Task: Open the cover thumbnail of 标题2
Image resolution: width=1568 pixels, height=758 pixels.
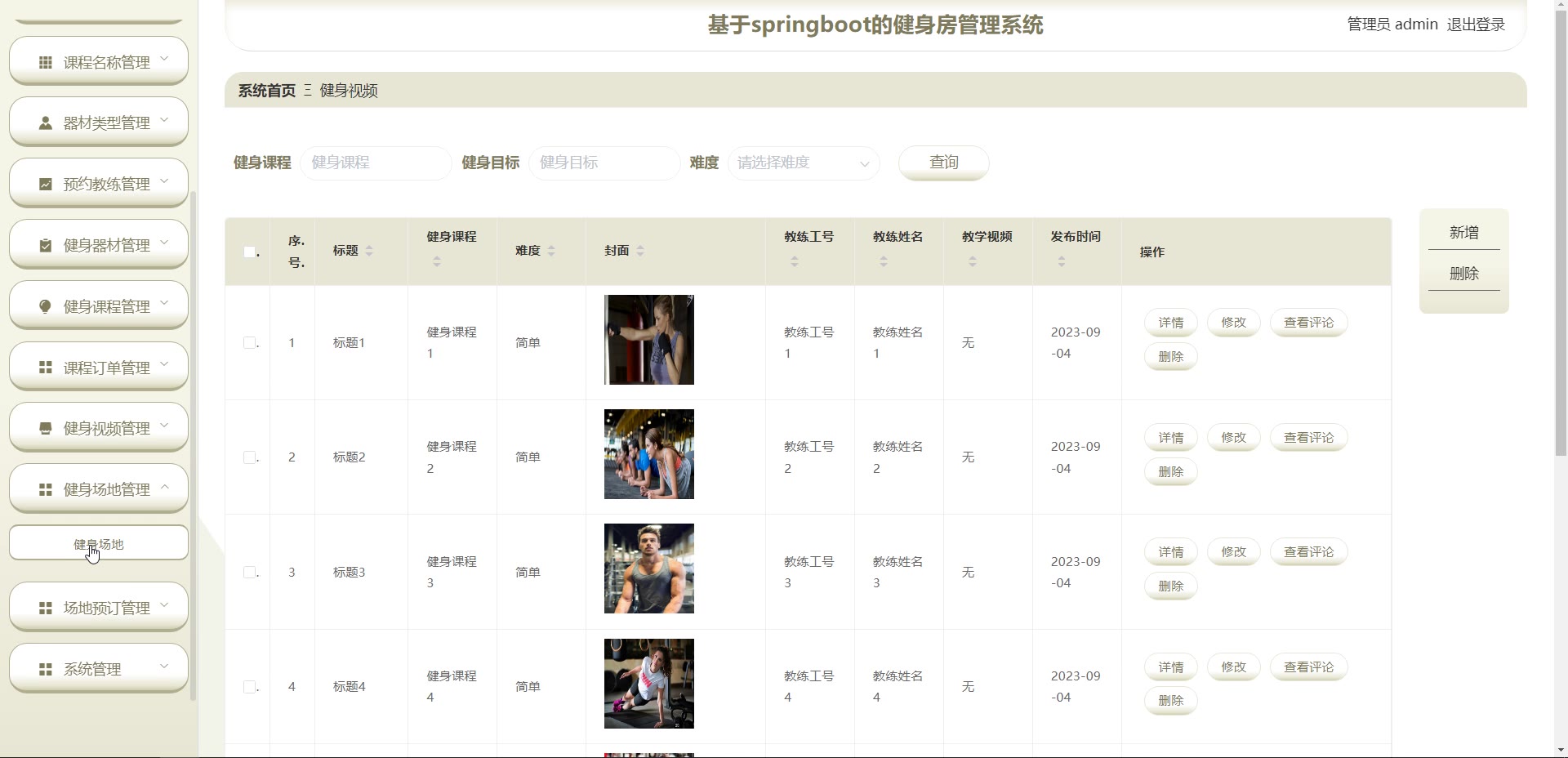Action: tap(649, 454)
